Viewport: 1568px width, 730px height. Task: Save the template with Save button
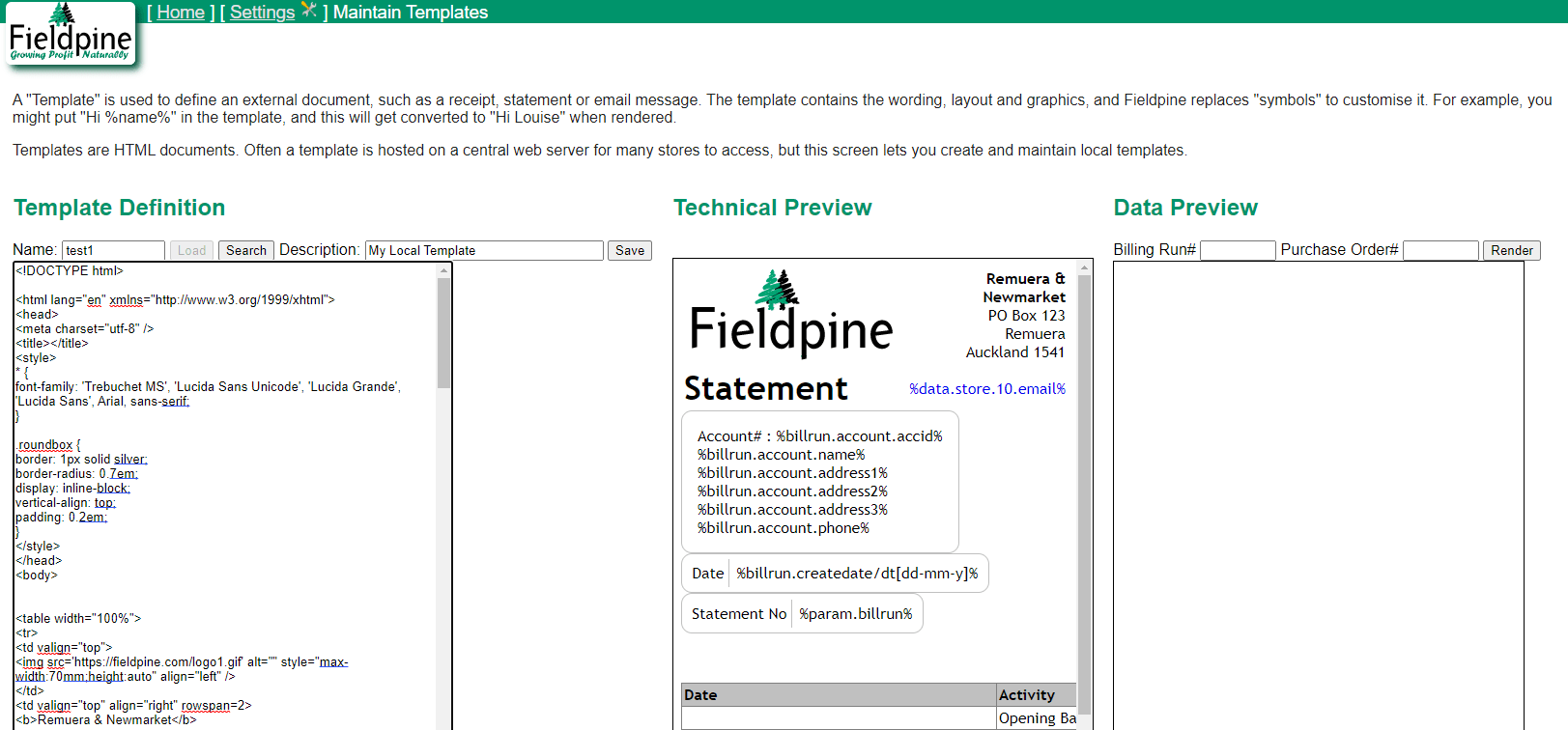coord(630,250)
